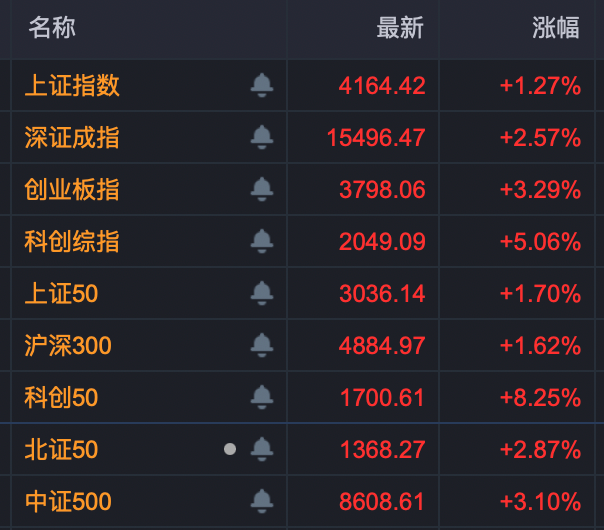Image resolution: width=604 pixels, height=530 pixels.
Task: Click the latest price 4164.42
Action: click(x=382, y=86)
